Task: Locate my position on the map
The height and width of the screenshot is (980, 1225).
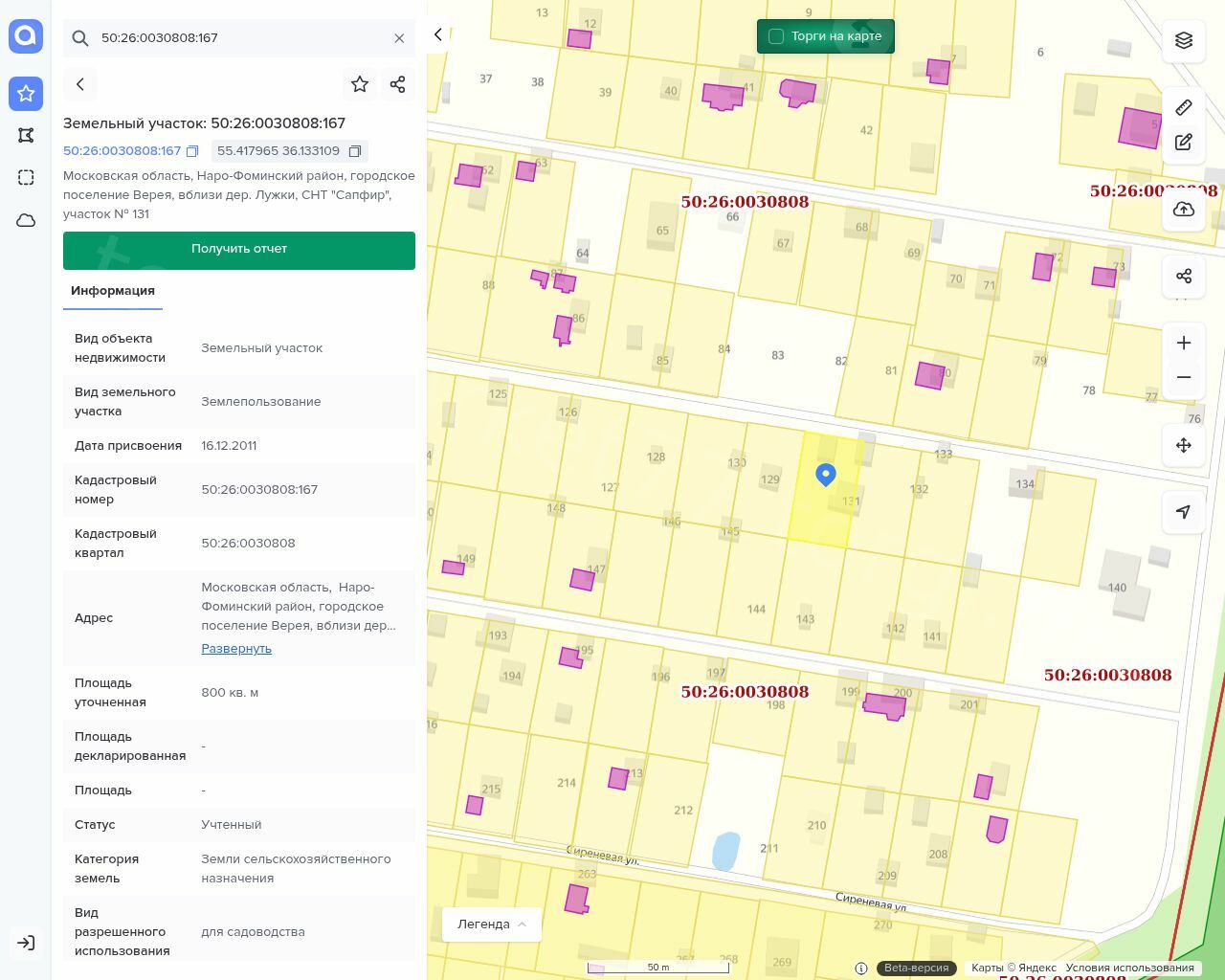Action: pos(1184,512)
